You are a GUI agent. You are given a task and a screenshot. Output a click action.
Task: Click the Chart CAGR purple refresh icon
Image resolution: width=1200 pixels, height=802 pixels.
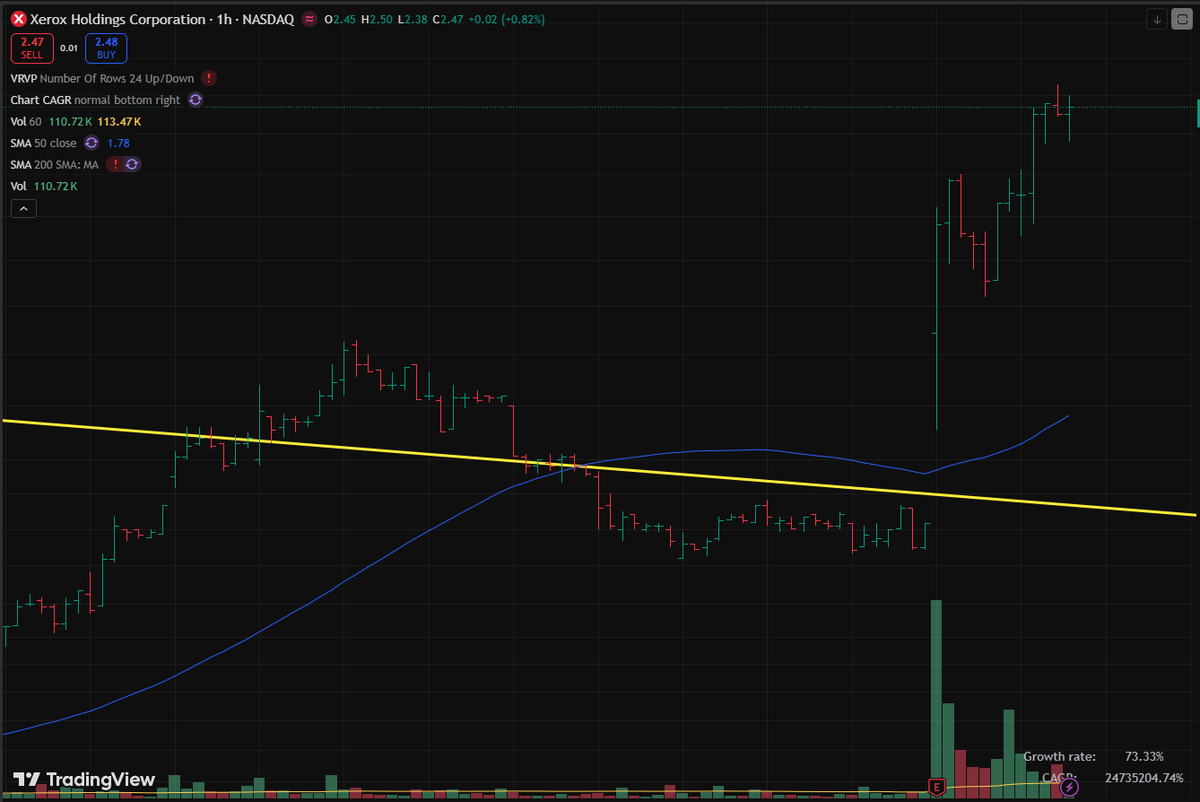(195, 100)
